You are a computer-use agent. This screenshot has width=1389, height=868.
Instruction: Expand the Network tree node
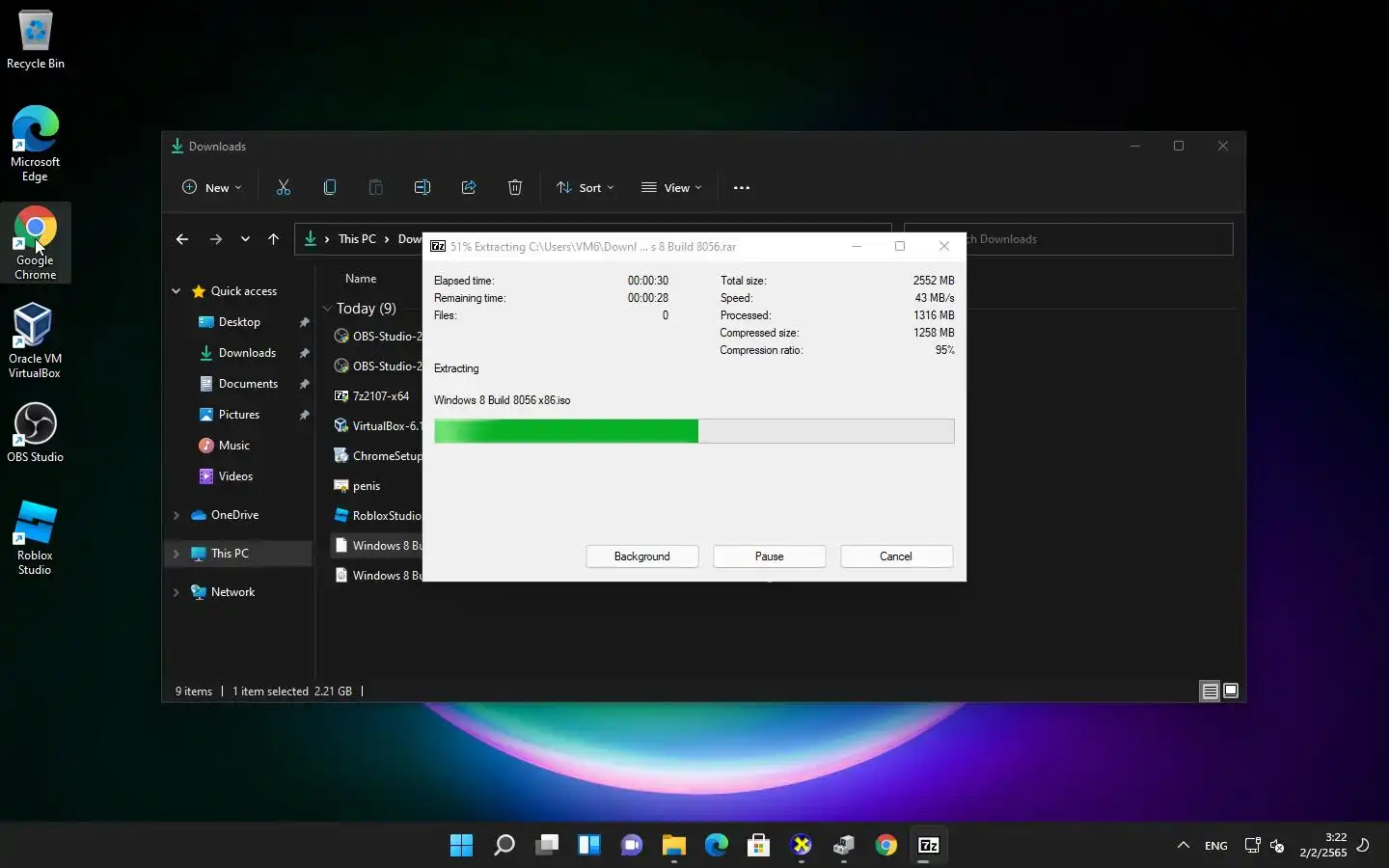(x=177, y=592)
